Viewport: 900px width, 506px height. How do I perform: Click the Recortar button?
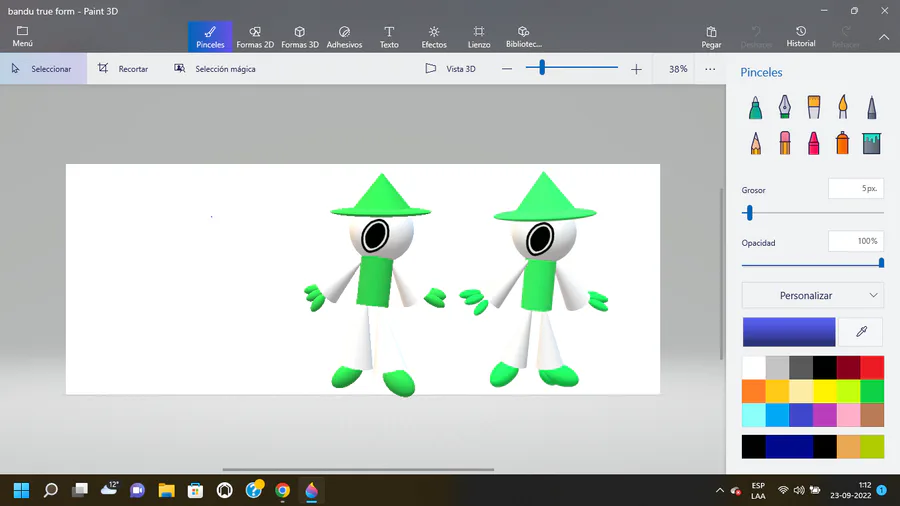(123, 69)
